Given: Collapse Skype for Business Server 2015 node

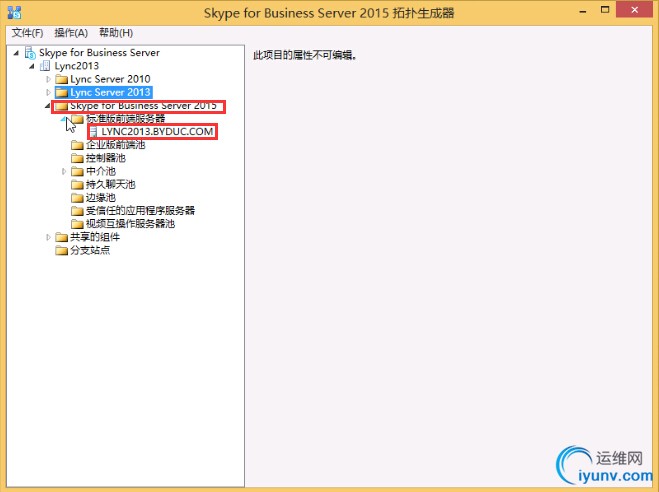Looking at the screenshot, I should coord(47,106).
